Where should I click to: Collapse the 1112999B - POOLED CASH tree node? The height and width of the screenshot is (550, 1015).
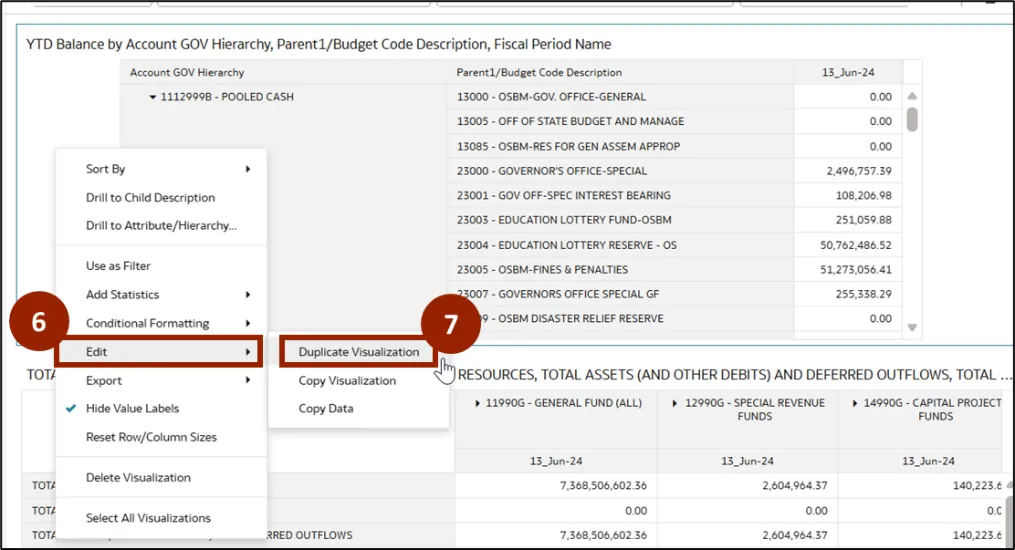point(153,97)
